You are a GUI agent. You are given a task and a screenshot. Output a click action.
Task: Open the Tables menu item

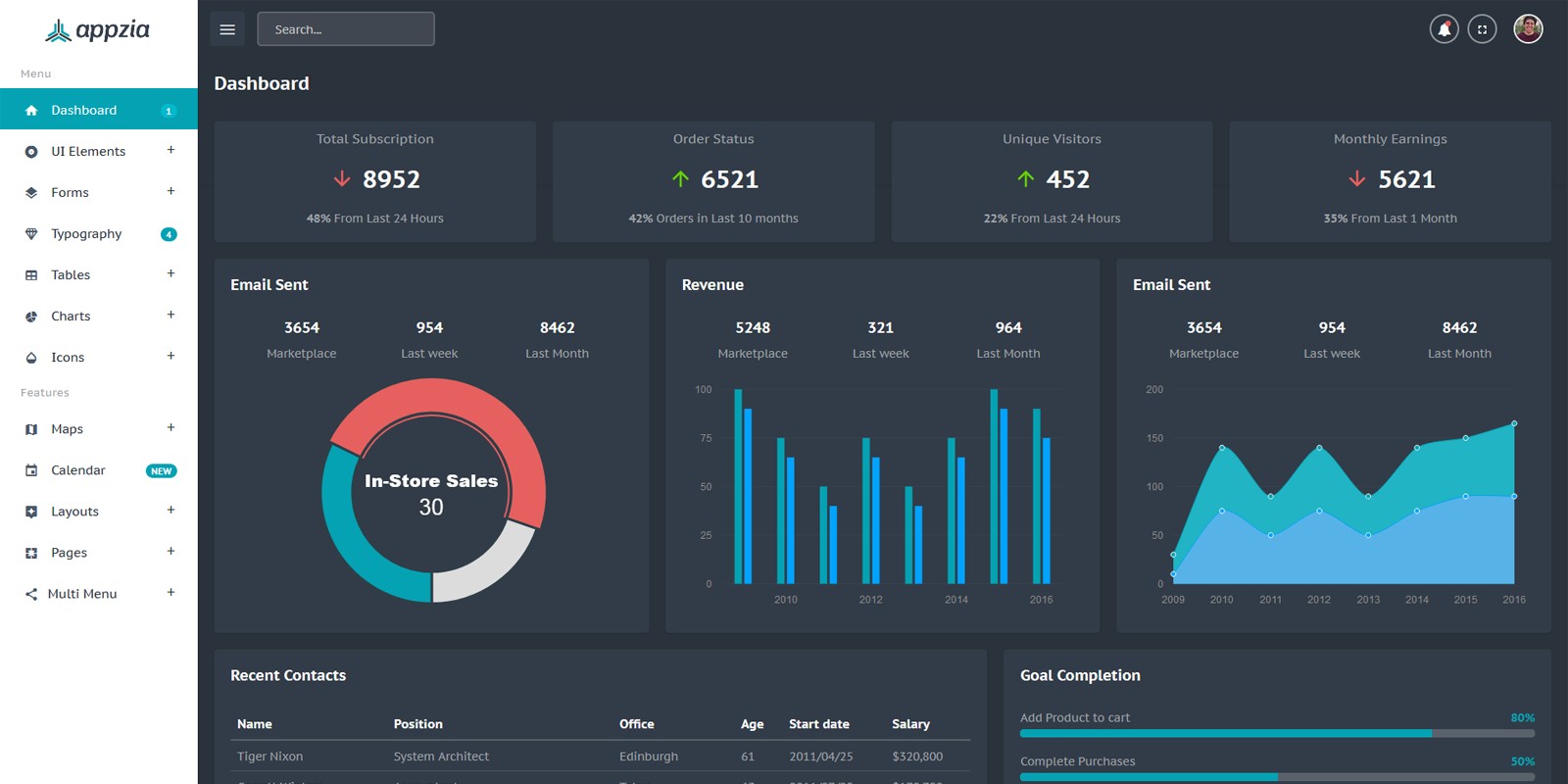tap(71, 275)
